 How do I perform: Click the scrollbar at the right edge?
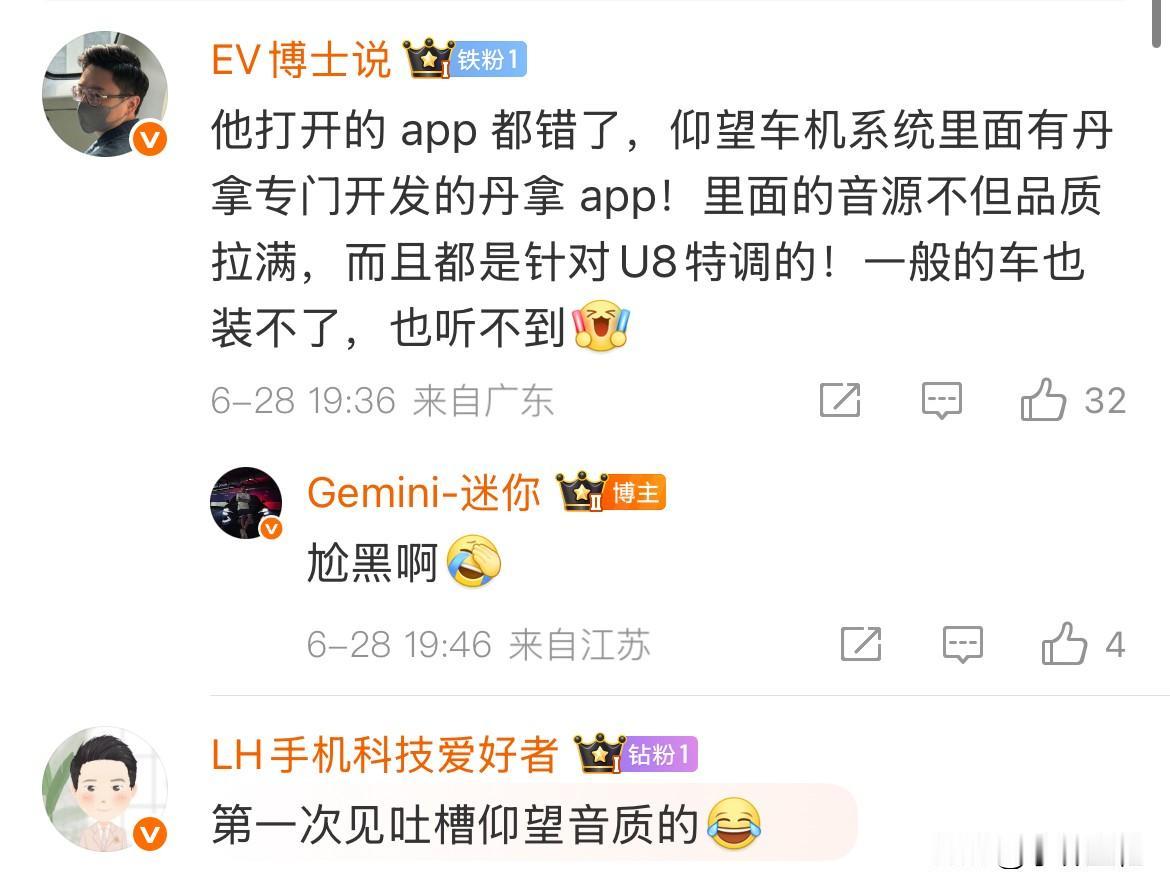(x=1156, y=22)
